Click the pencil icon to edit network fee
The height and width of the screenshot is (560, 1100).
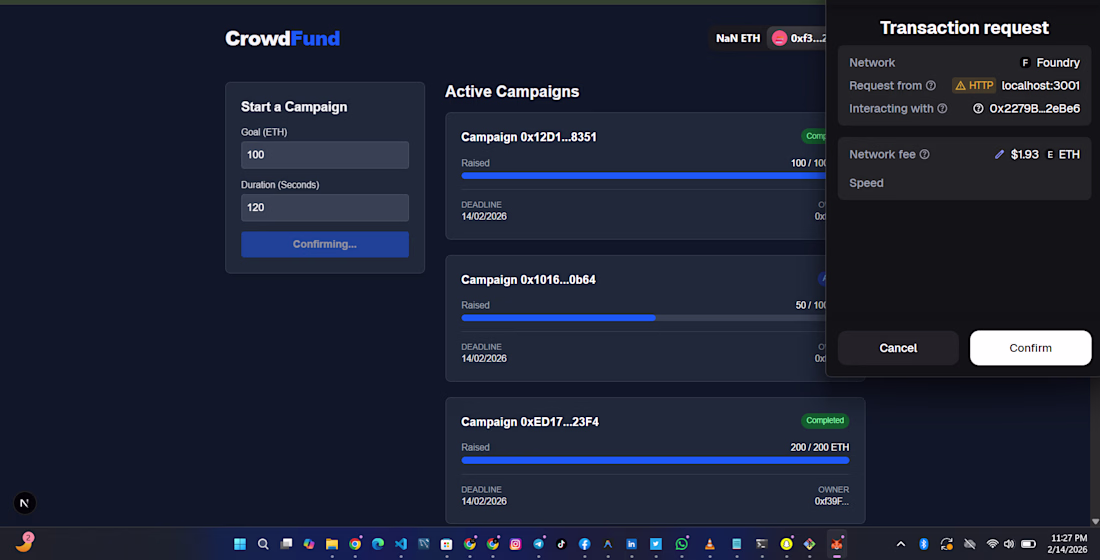tap(999, 154)
